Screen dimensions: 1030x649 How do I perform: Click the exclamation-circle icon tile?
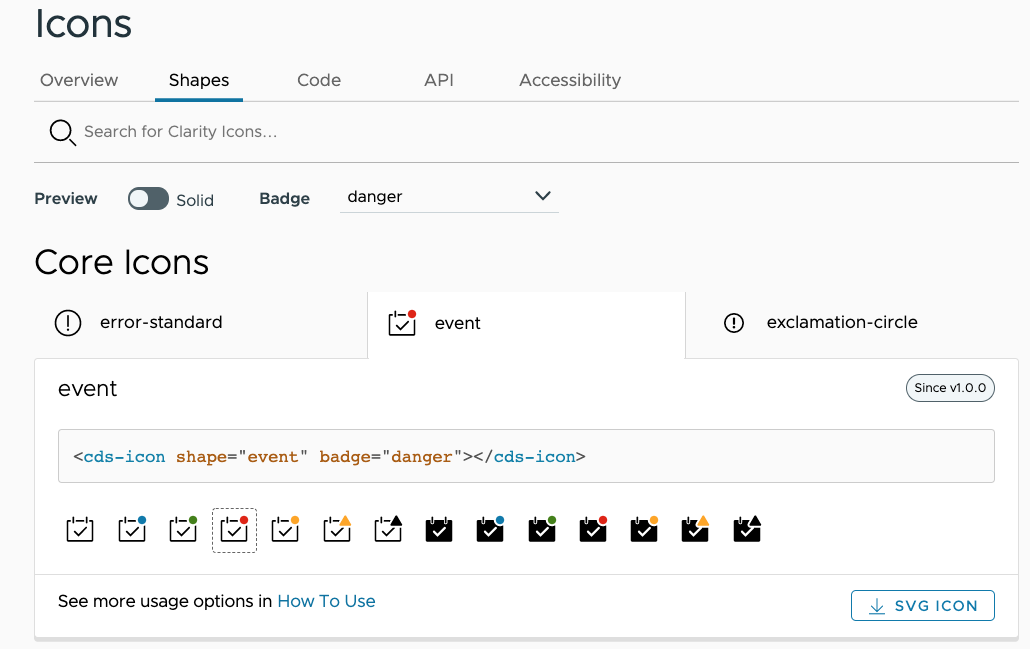click(852, 323)
